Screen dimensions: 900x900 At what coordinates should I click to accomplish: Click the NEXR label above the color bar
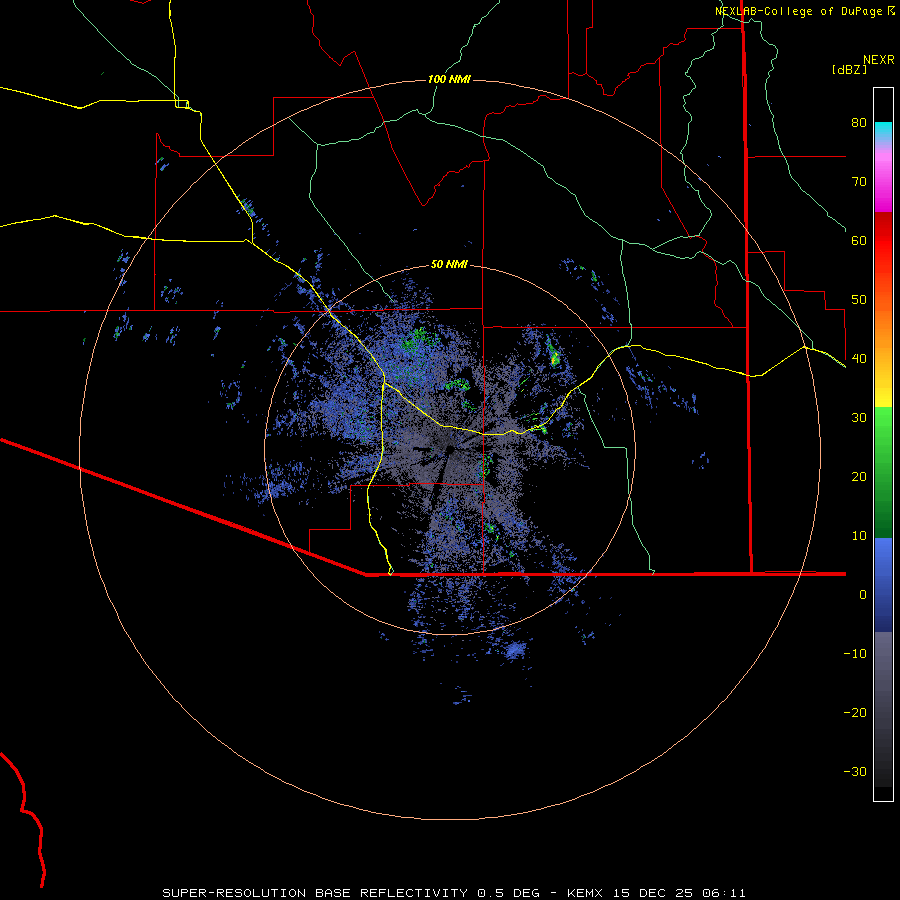tap(878, 60)
